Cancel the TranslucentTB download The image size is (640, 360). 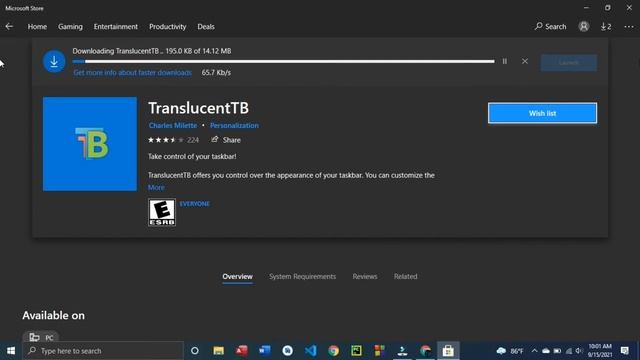tap(524, 61)
